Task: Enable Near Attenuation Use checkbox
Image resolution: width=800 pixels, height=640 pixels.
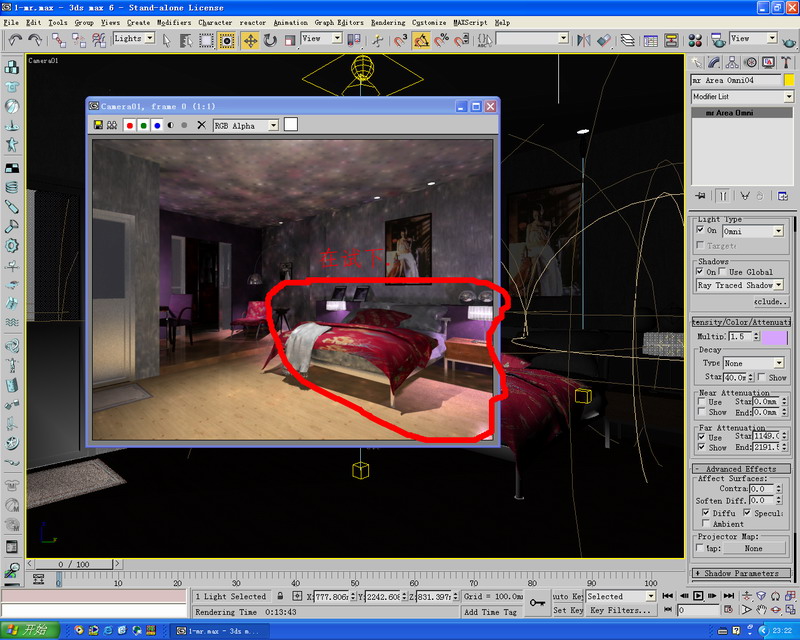Action: 702,402
